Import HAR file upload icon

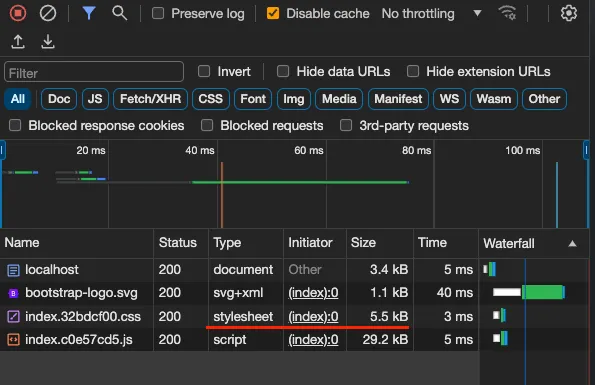(18, 42)
